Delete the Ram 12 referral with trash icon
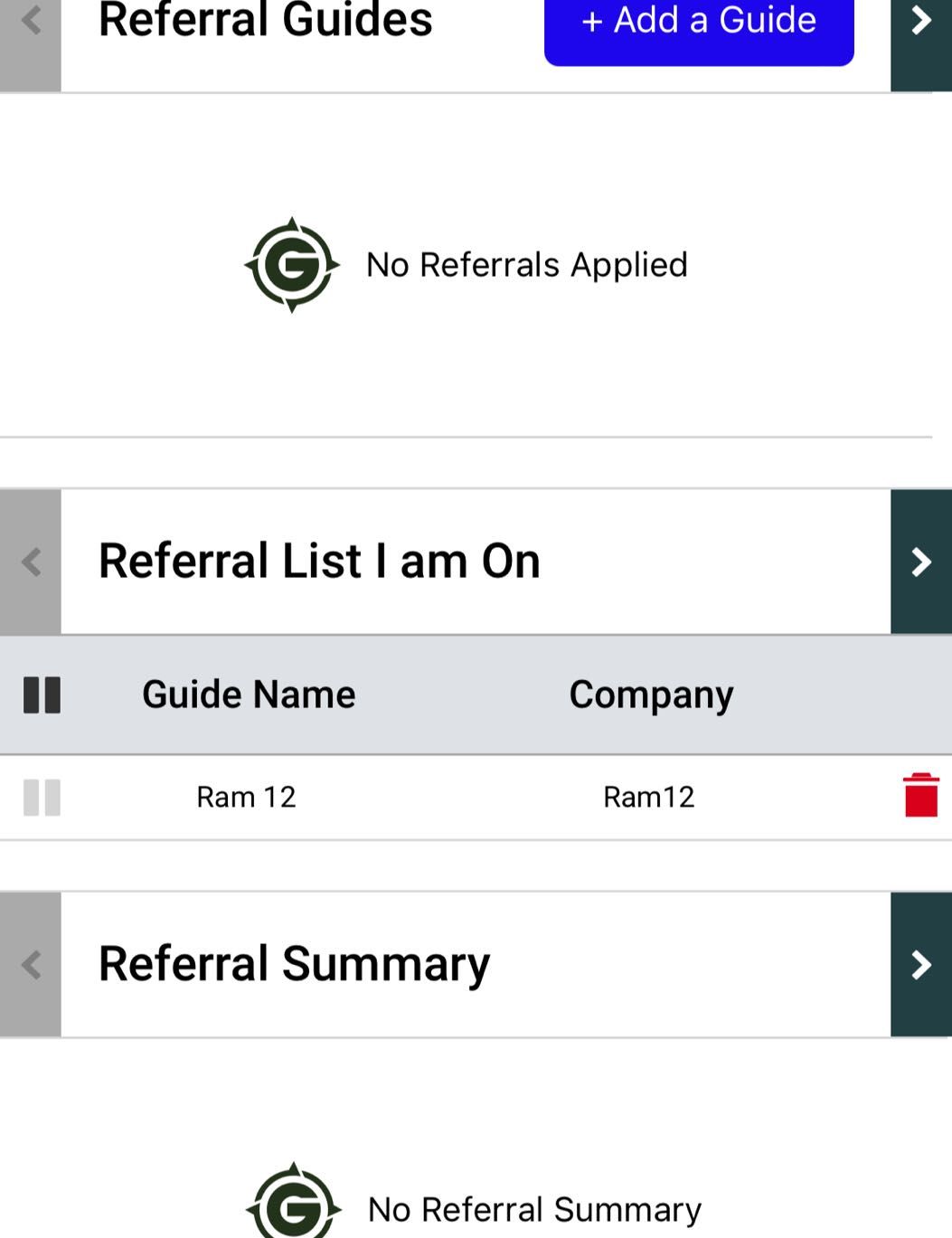Viewport: 952px width, 1238px height. [920, 796]
